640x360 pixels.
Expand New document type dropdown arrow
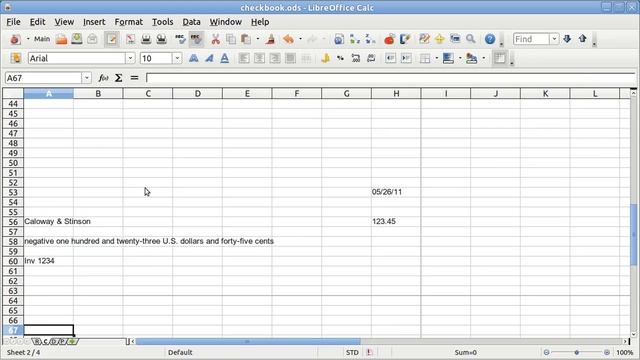tap(28, 39)
